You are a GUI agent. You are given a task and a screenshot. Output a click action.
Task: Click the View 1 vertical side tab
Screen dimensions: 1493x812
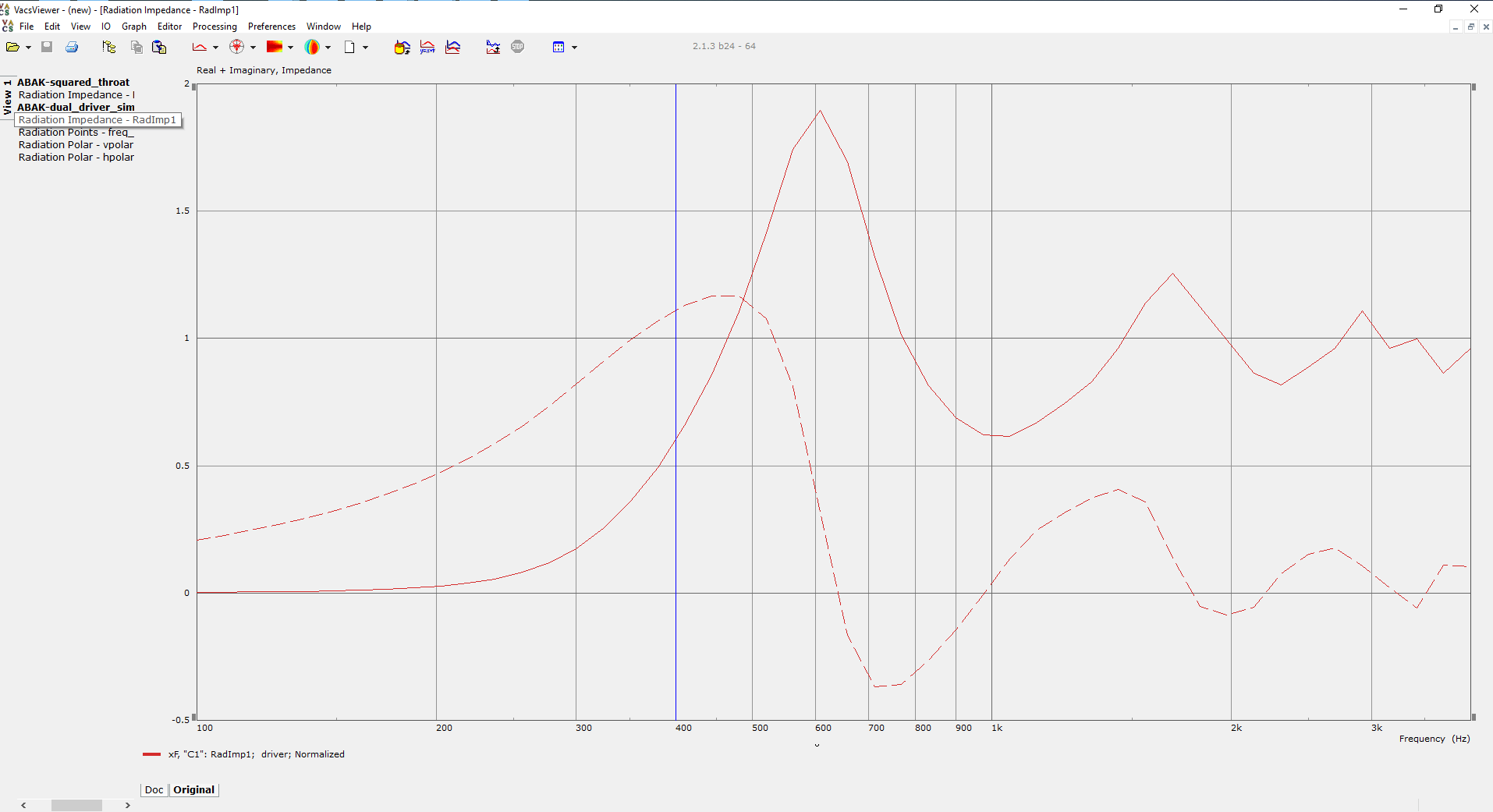7,97
